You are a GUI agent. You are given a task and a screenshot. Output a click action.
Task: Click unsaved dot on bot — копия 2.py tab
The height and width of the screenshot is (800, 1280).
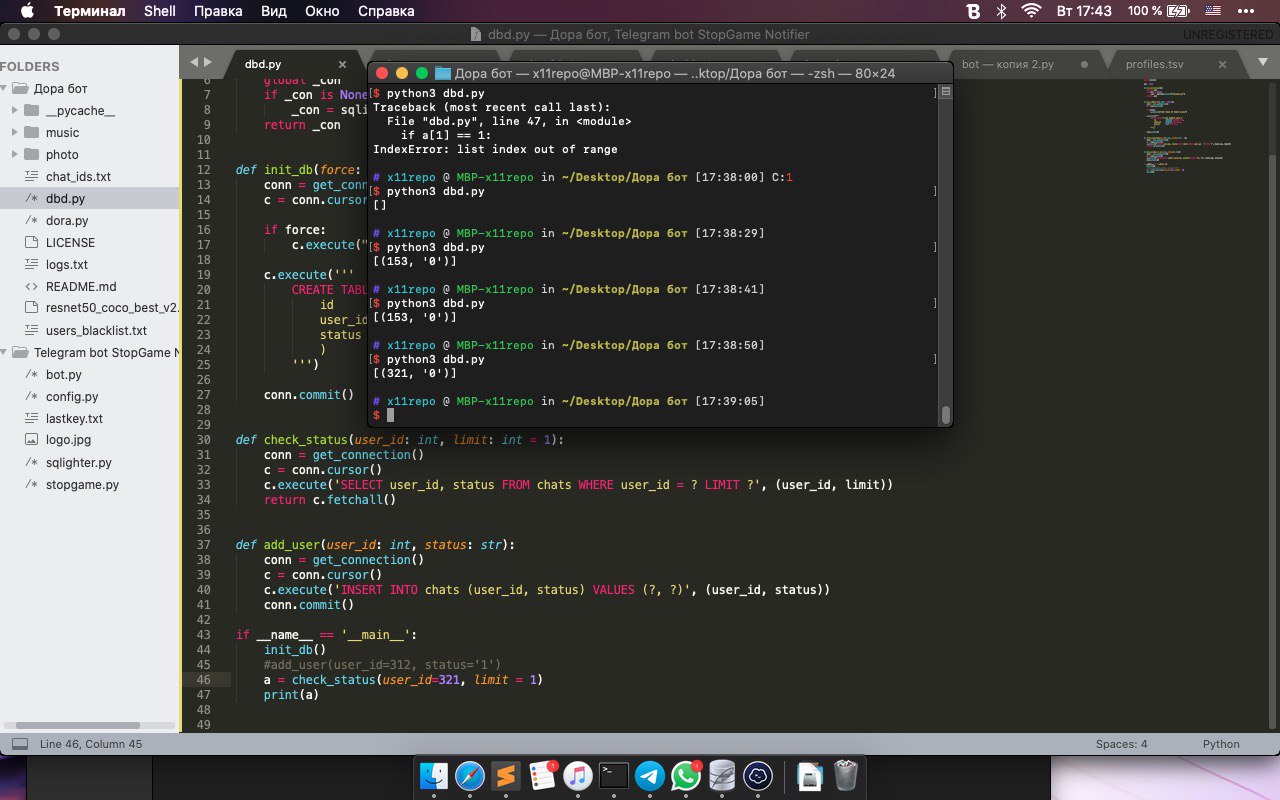pos(1083,64)
